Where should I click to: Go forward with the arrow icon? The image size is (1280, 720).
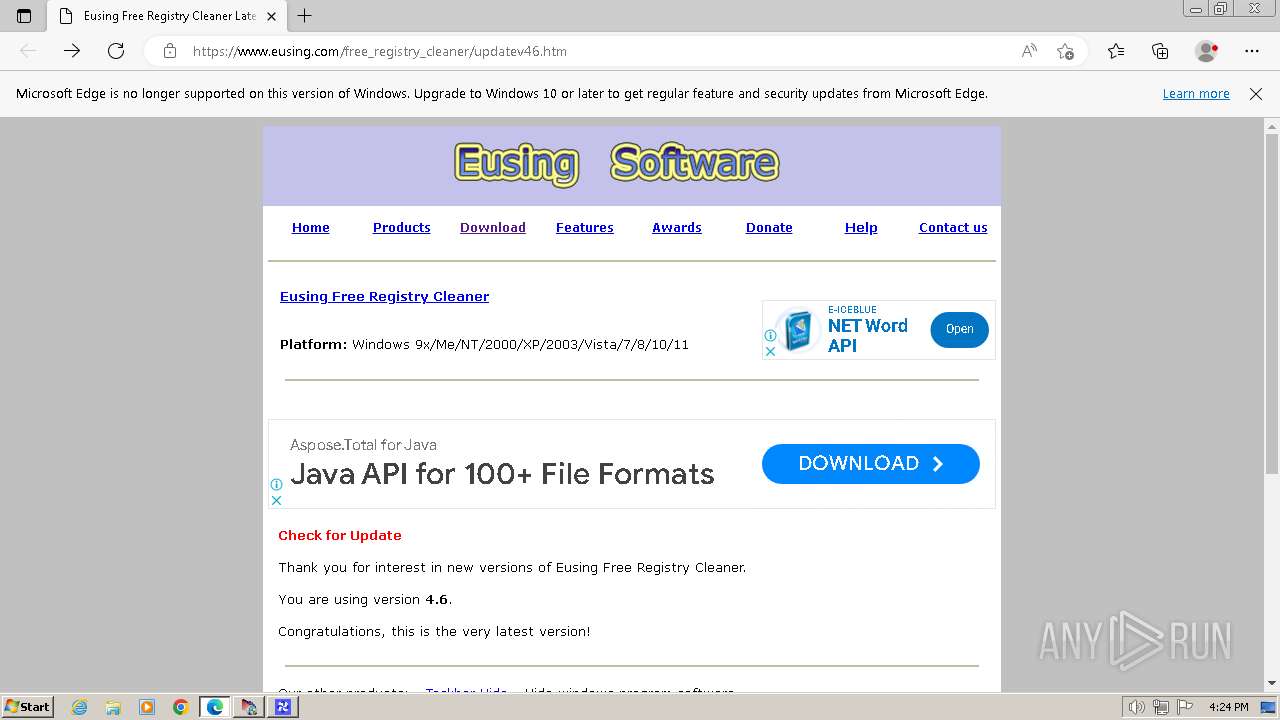[72, 51]
